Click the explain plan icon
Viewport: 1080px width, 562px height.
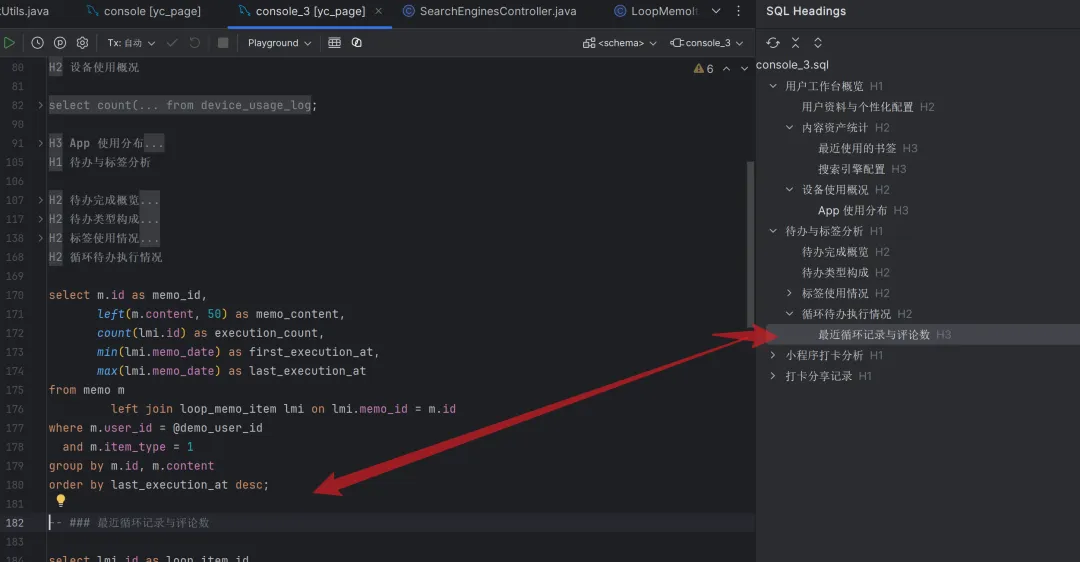60,43
